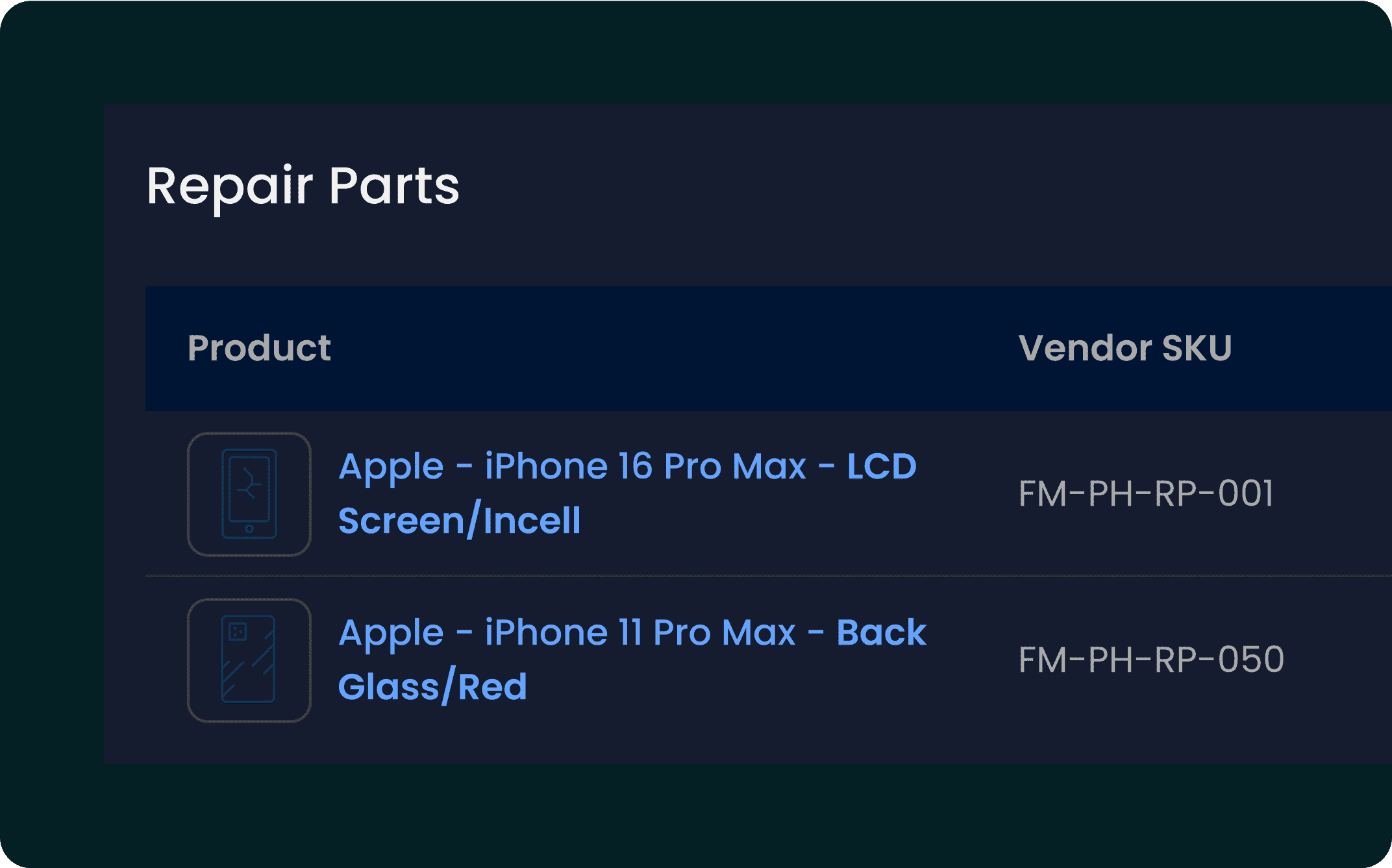This screenshot has width=1392, height=868.
Task: Open the iPhone 16 Pro Max LCD Screen link
Action: [627, 467]
